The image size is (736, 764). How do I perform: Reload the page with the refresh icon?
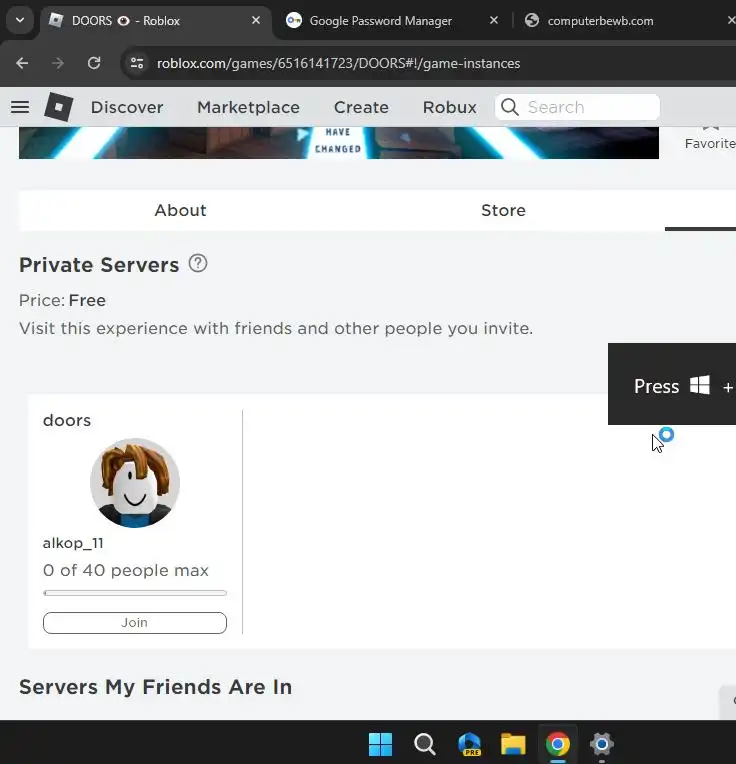(94, 63)
